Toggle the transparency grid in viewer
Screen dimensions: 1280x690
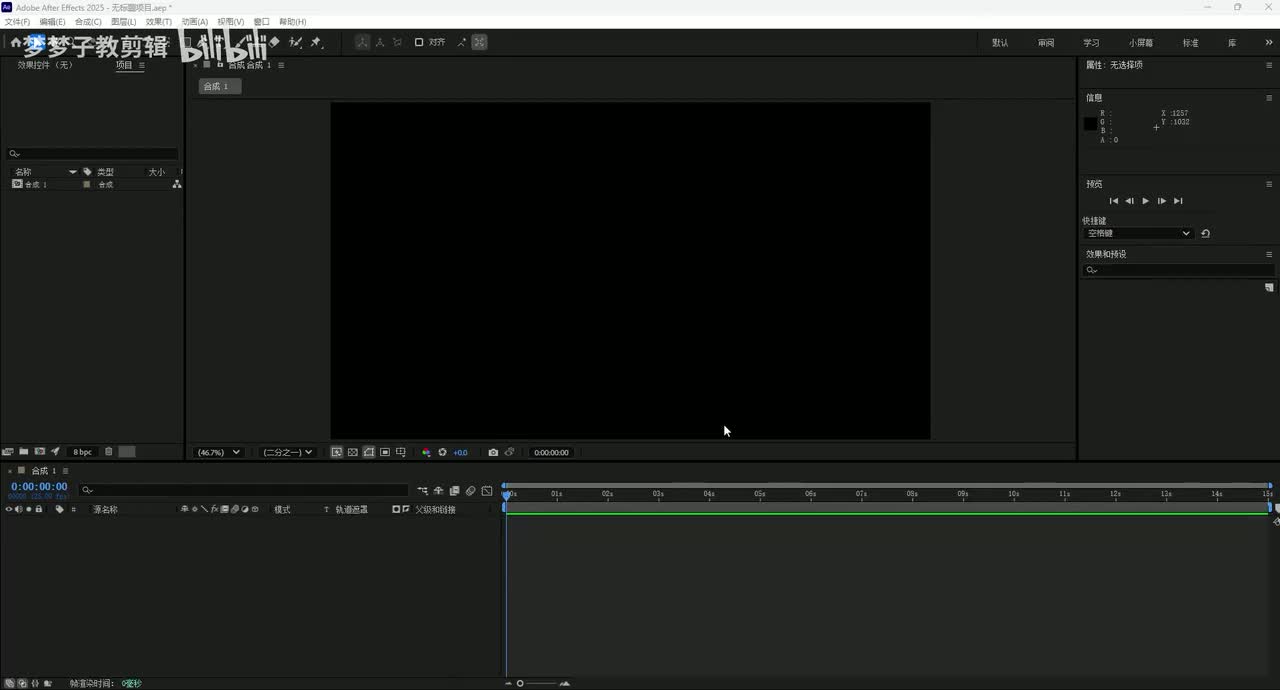353,452
